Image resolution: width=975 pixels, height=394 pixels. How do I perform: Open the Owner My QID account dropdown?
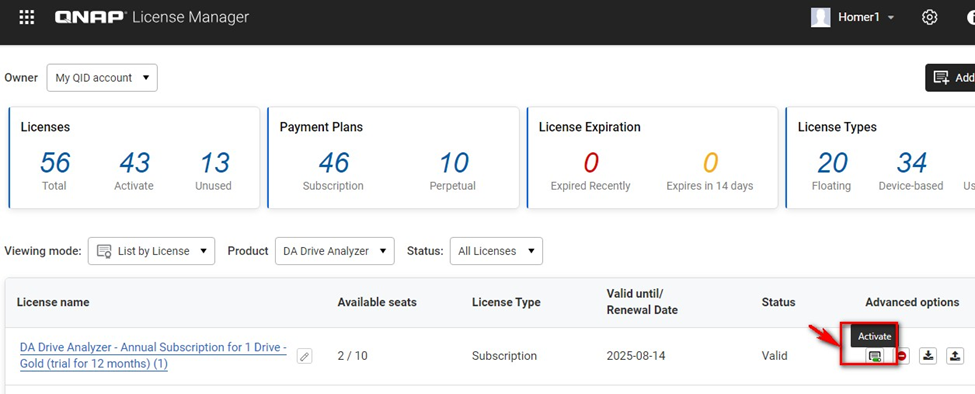102,78
